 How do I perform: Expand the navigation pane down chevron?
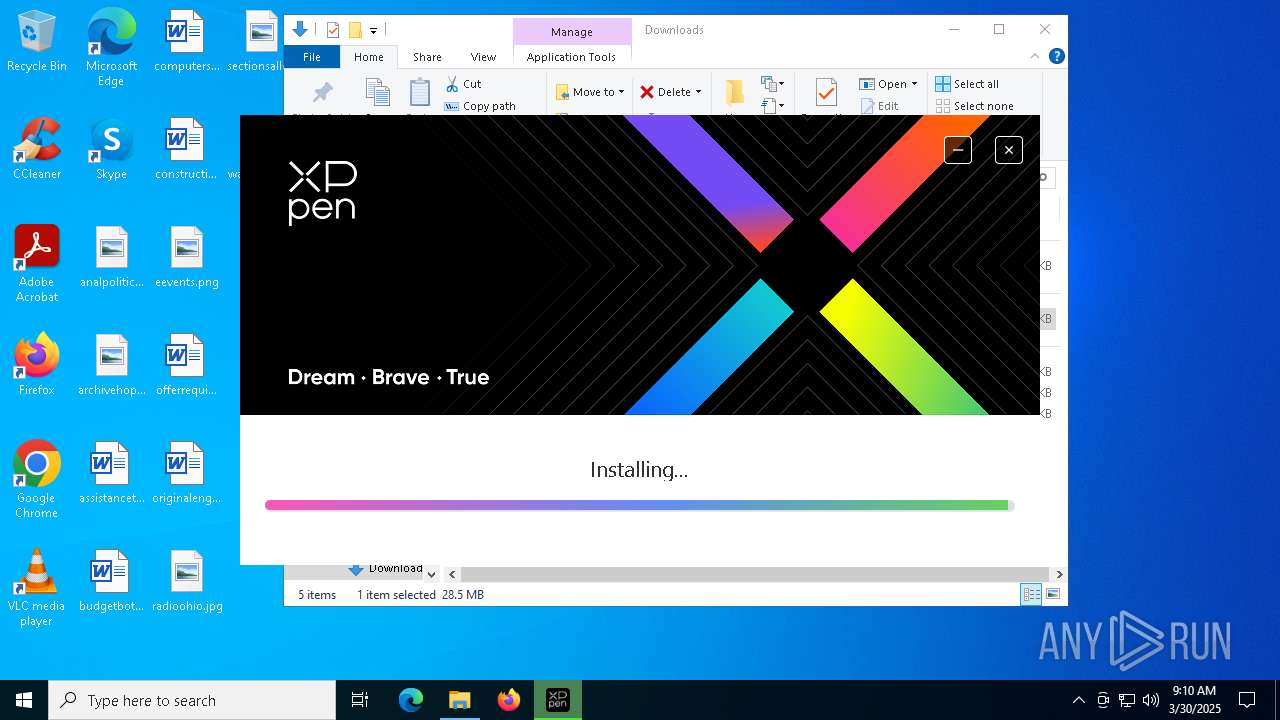click(431, 574)
